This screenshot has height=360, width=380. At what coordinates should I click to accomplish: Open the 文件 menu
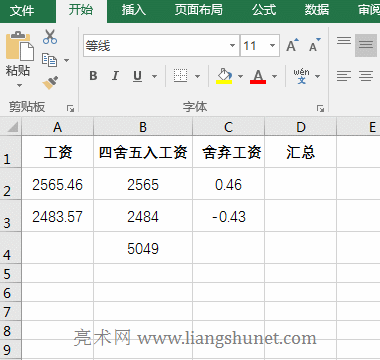pos(22,11)
